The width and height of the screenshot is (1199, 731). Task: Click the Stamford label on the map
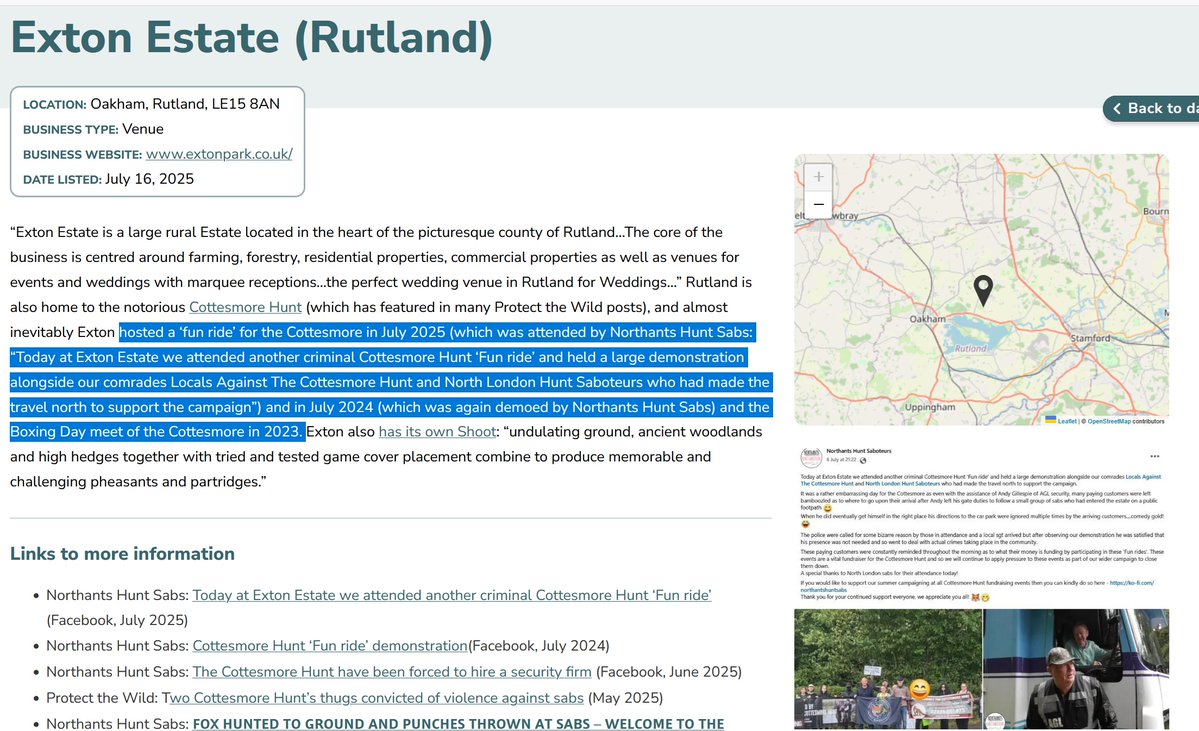1090,338
